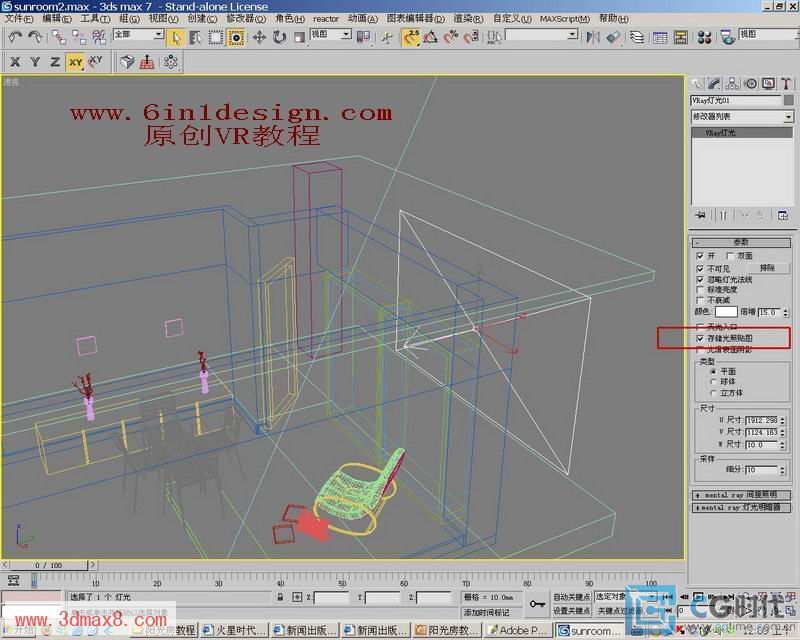Open the 渲染(R) menu

point(468,19)
